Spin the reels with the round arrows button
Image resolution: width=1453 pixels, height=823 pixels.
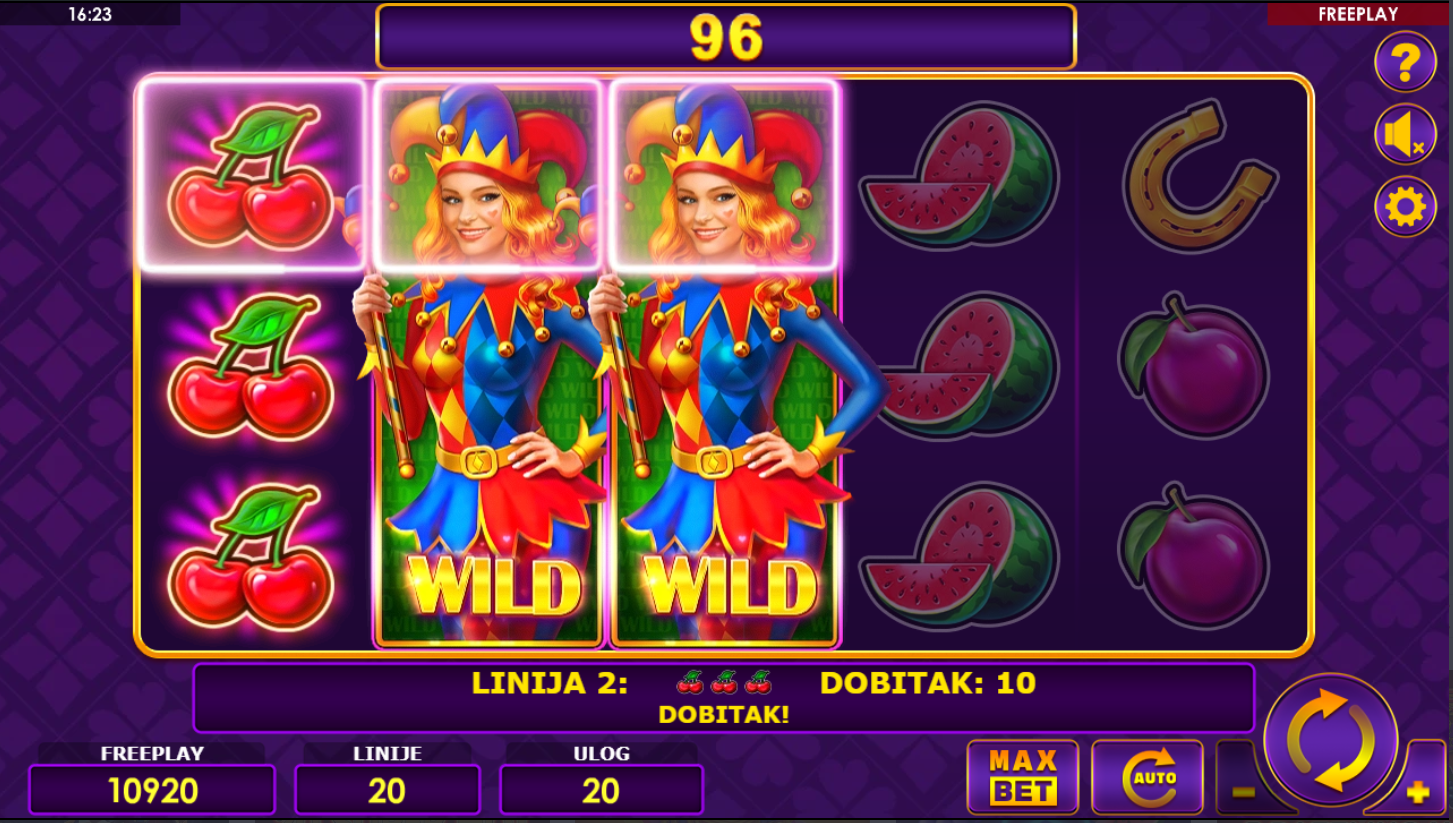coord(1331,741)
